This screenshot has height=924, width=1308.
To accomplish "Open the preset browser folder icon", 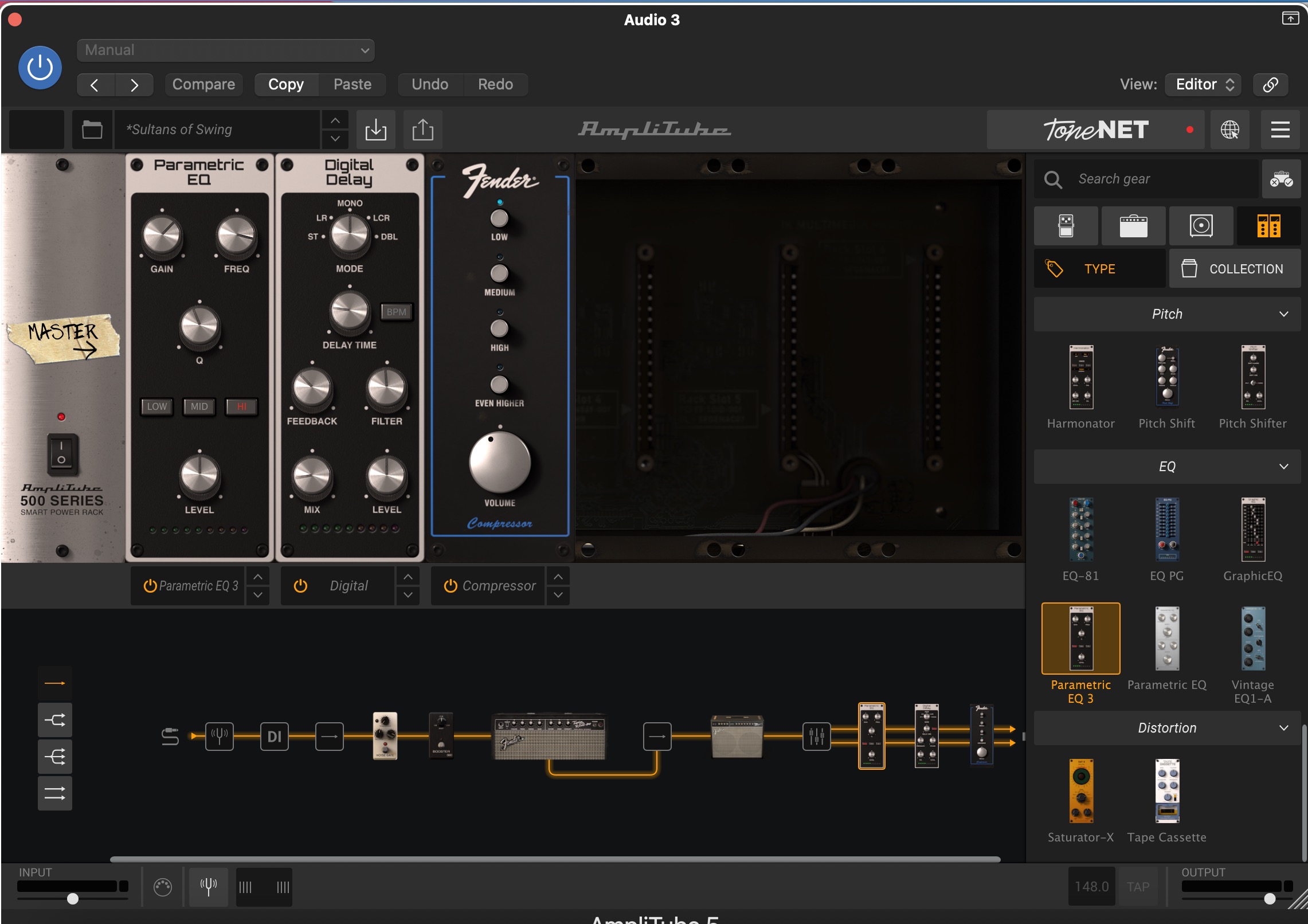I will (92, 130).
